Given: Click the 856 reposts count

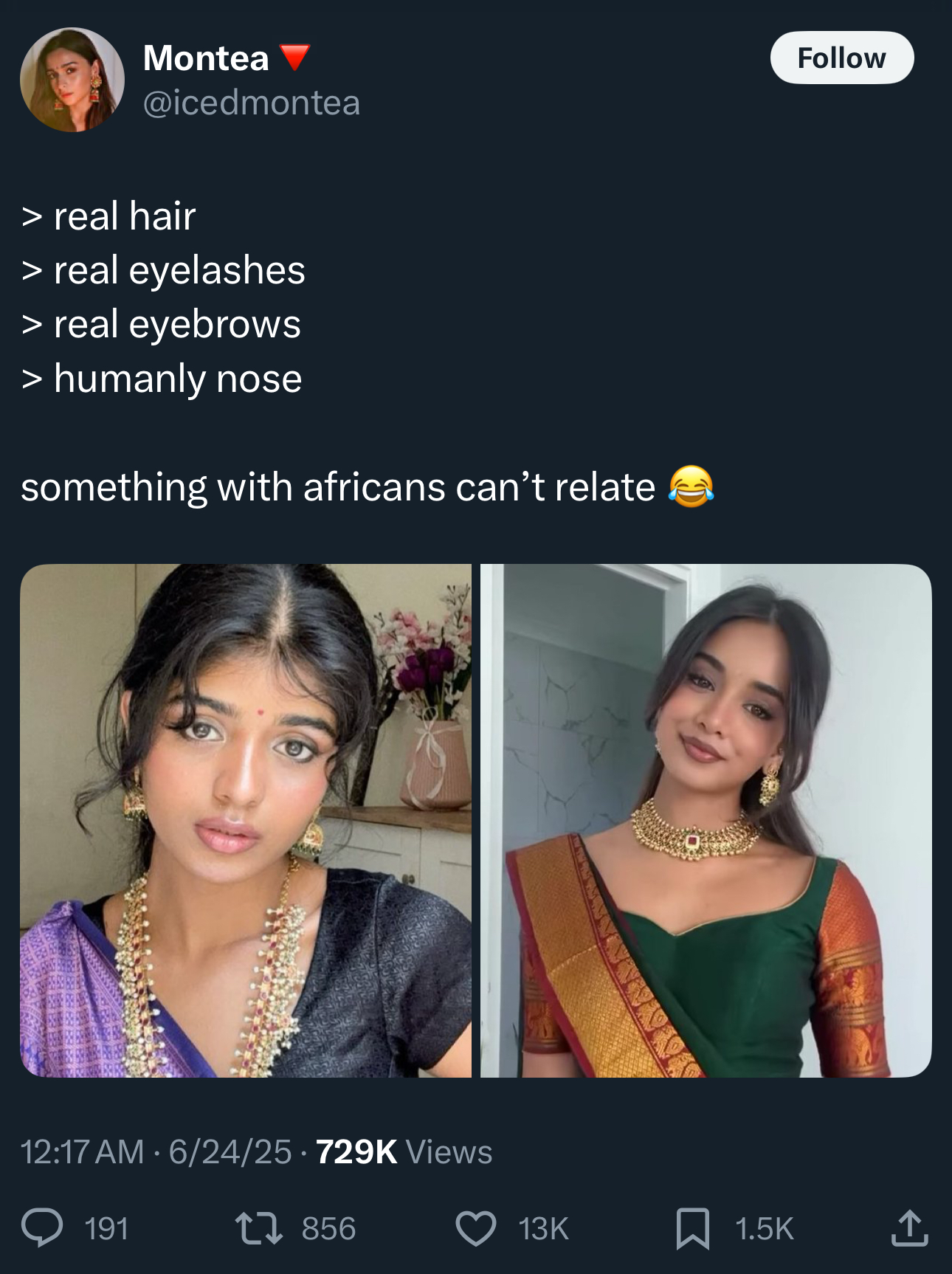Looking at the screenshot, I should [328, 1229].
